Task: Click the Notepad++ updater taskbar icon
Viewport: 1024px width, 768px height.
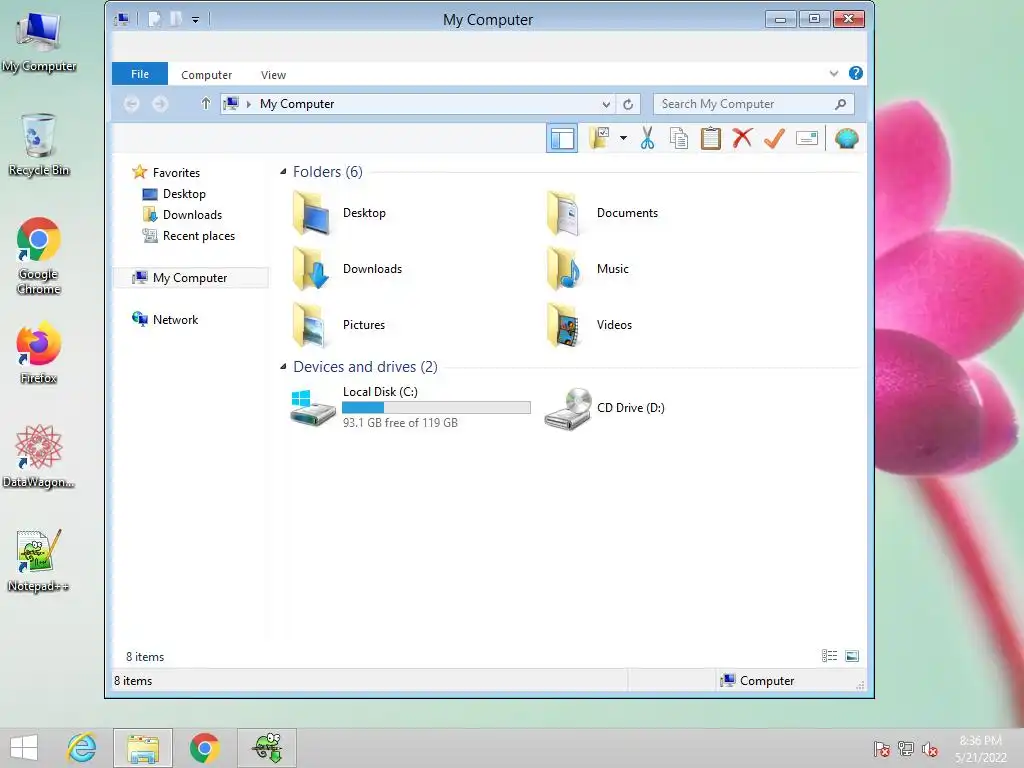Action: 266,748
